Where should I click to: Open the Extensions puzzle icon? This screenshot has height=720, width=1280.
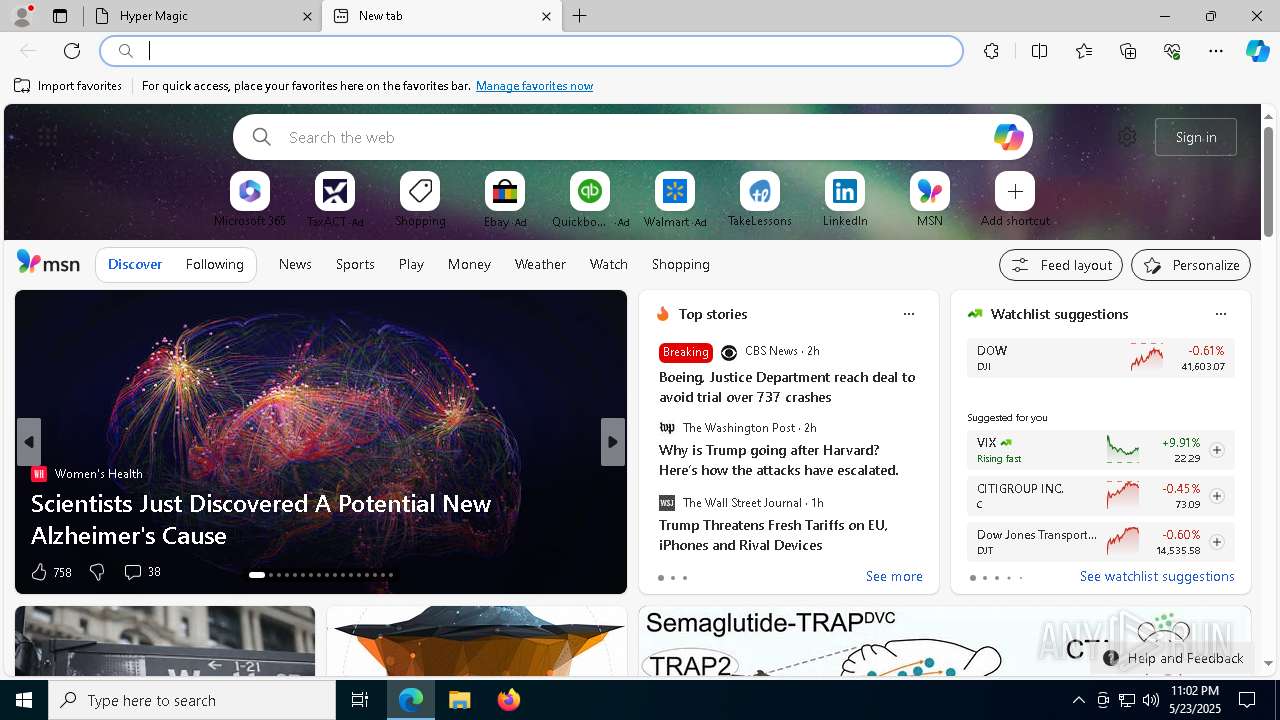[991, 51]
